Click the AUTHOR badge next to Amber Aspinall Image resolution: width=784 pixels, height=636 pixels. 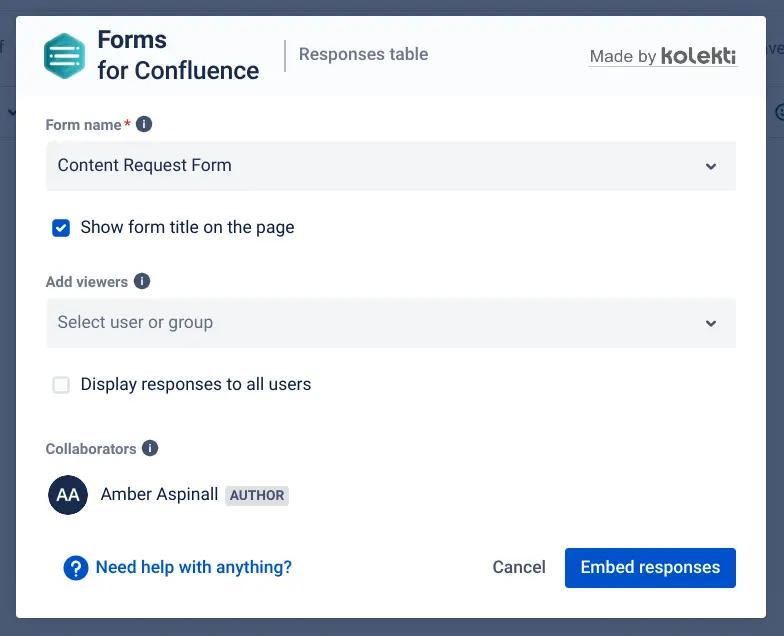(257, 495)
